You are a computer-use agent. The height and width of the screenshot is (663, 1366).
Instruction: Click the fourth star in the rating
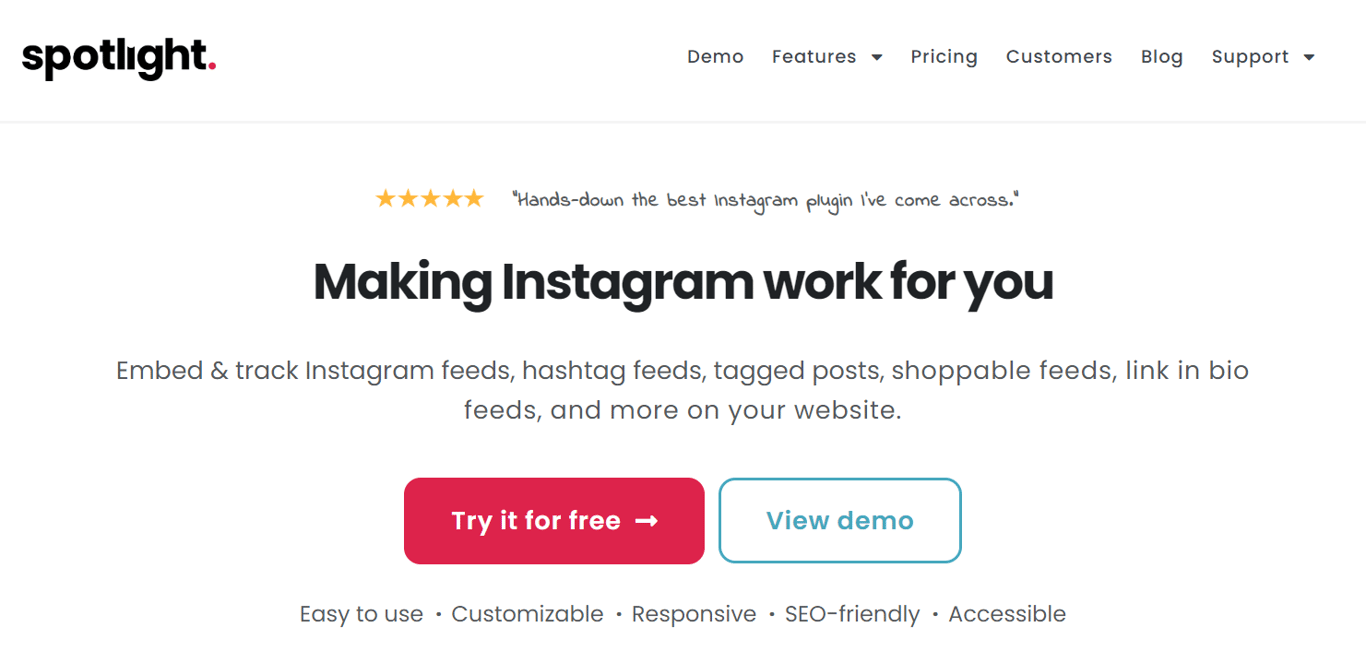click(x=451, y=198)
